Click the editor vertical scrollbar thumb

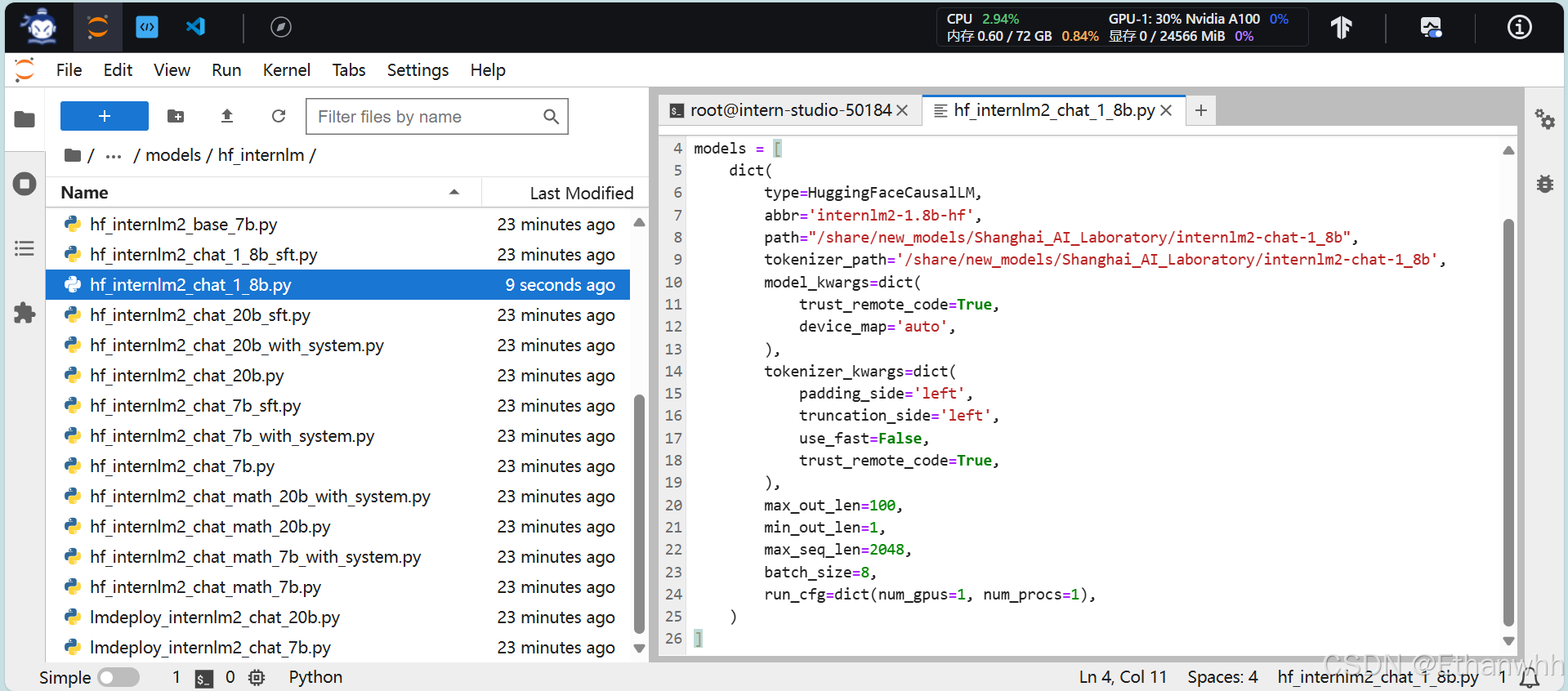(1508, 423)
